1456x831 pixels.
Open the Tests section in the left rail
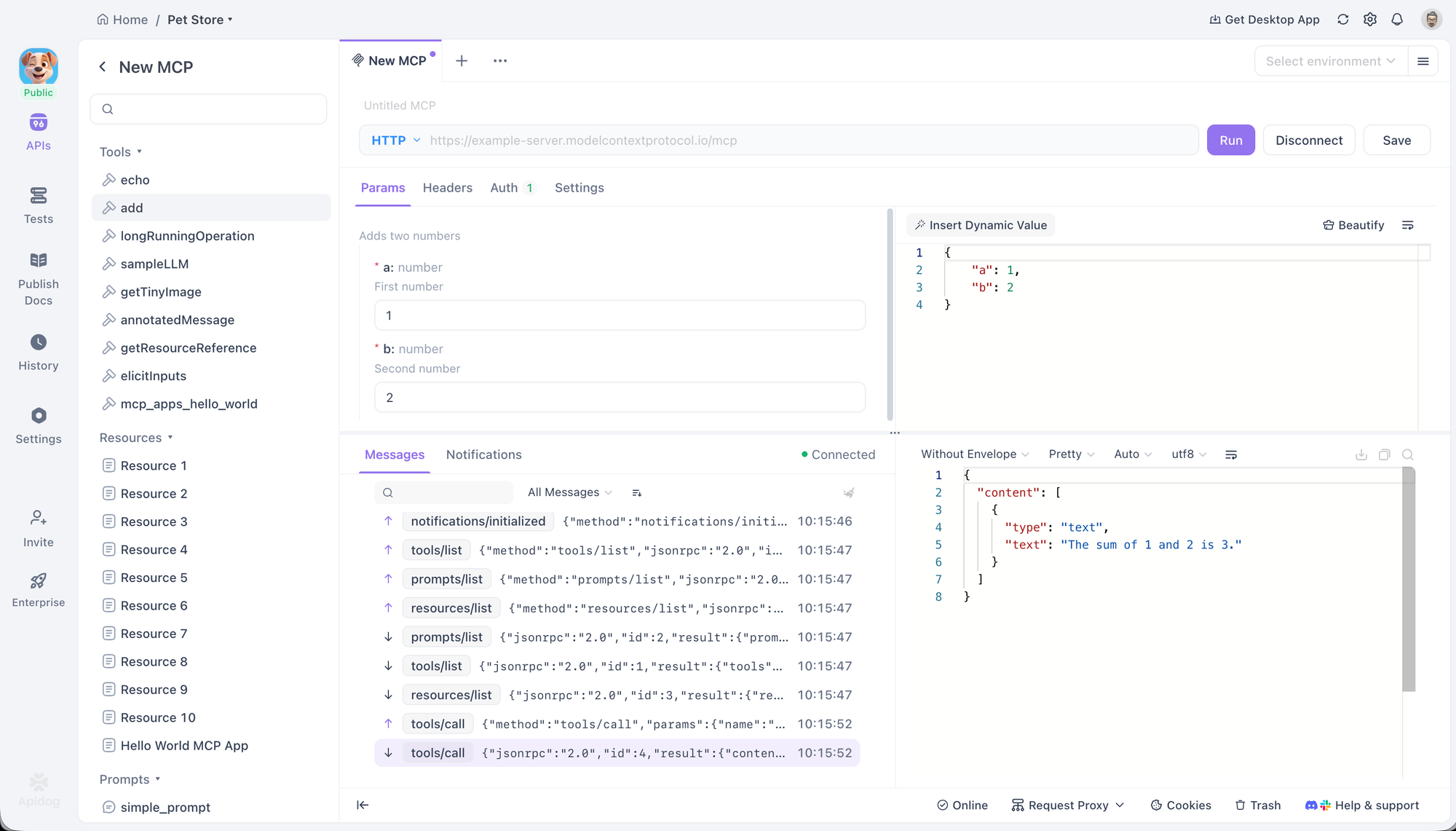tap(38, 205)
